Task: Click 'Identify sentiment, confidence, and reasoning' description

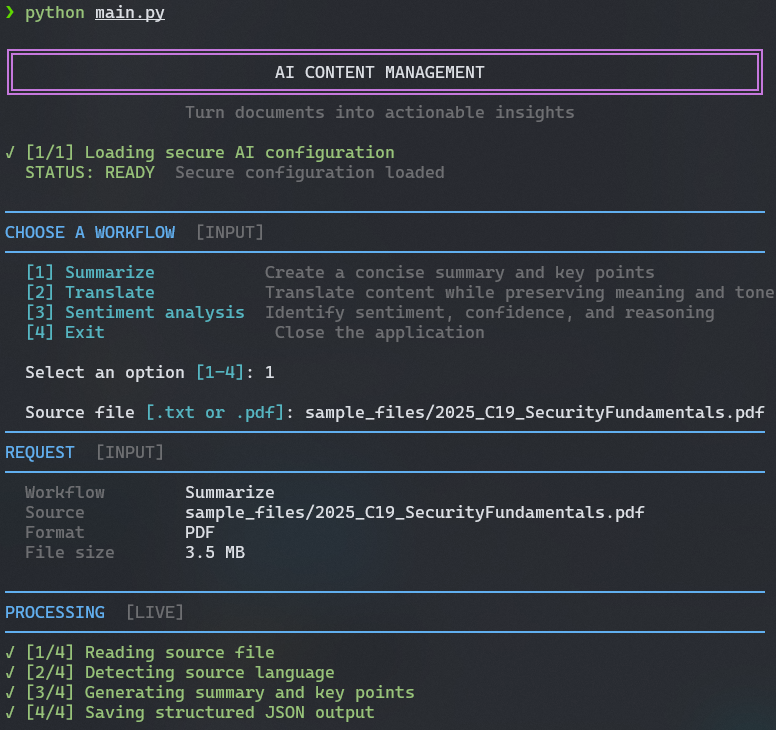Action: coord(489,312)
